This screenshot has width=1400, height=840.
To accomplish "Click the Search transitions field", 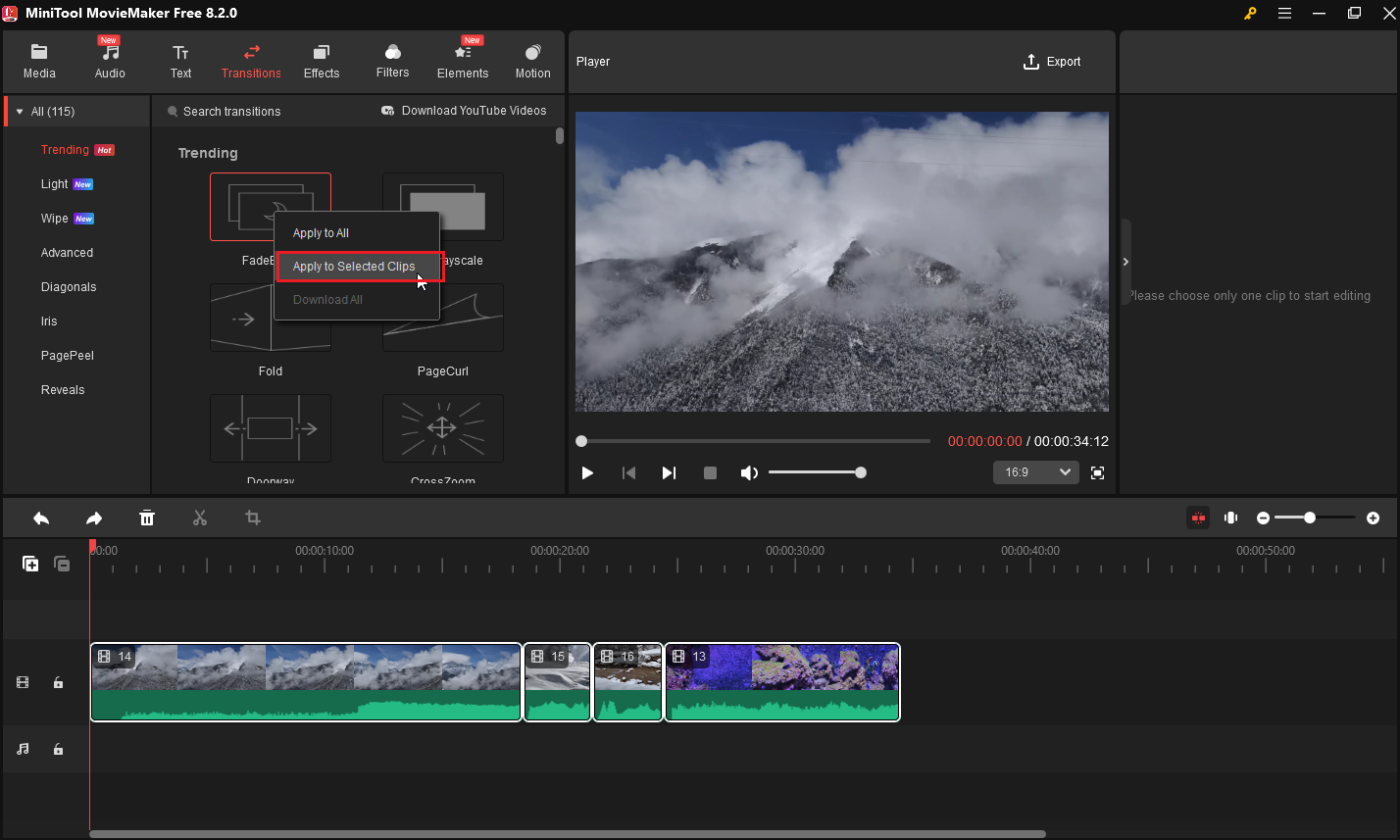I will pos(231,112).
